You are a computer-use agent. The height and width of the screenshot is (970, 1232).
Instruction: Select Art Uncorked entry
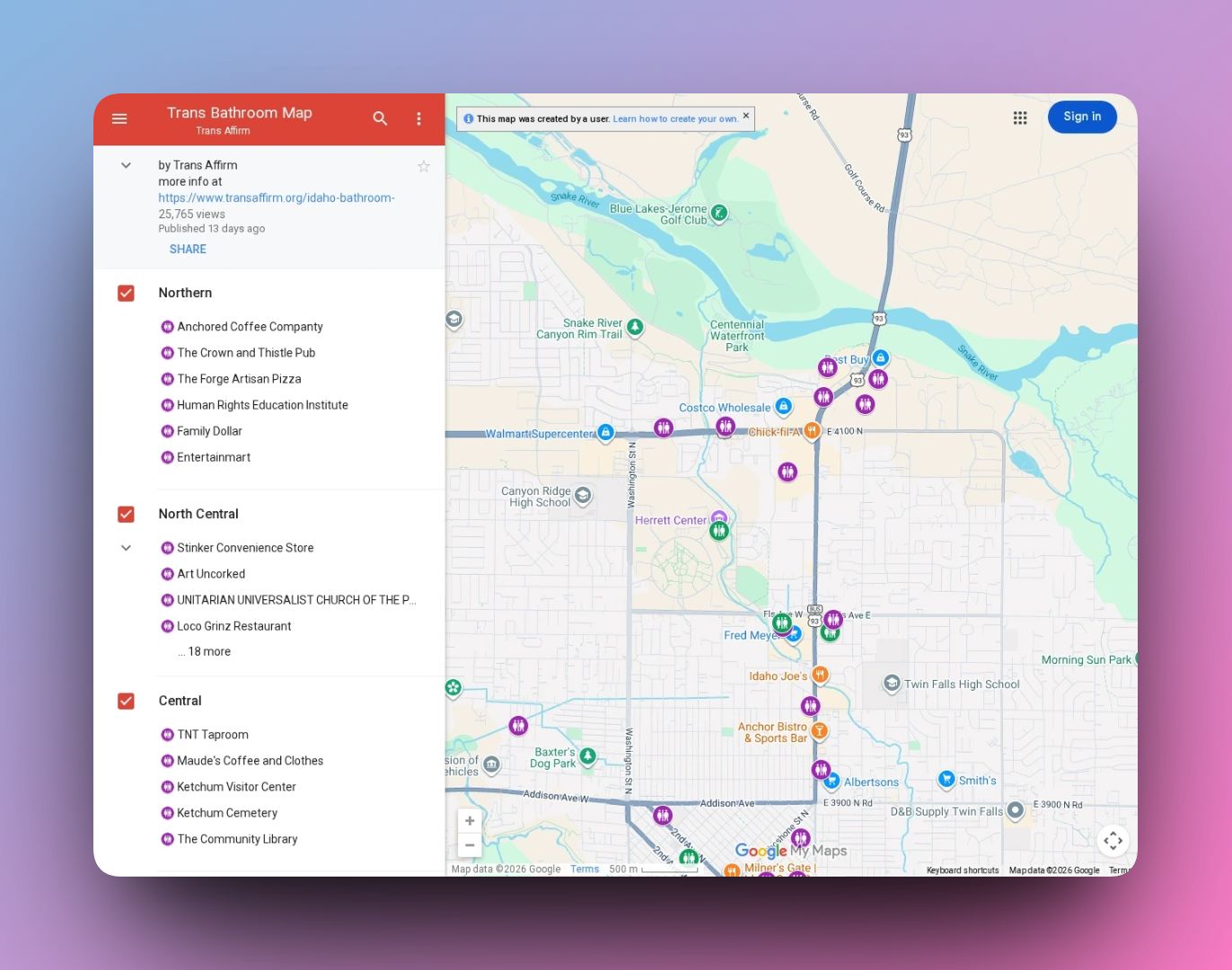point(202,574)
